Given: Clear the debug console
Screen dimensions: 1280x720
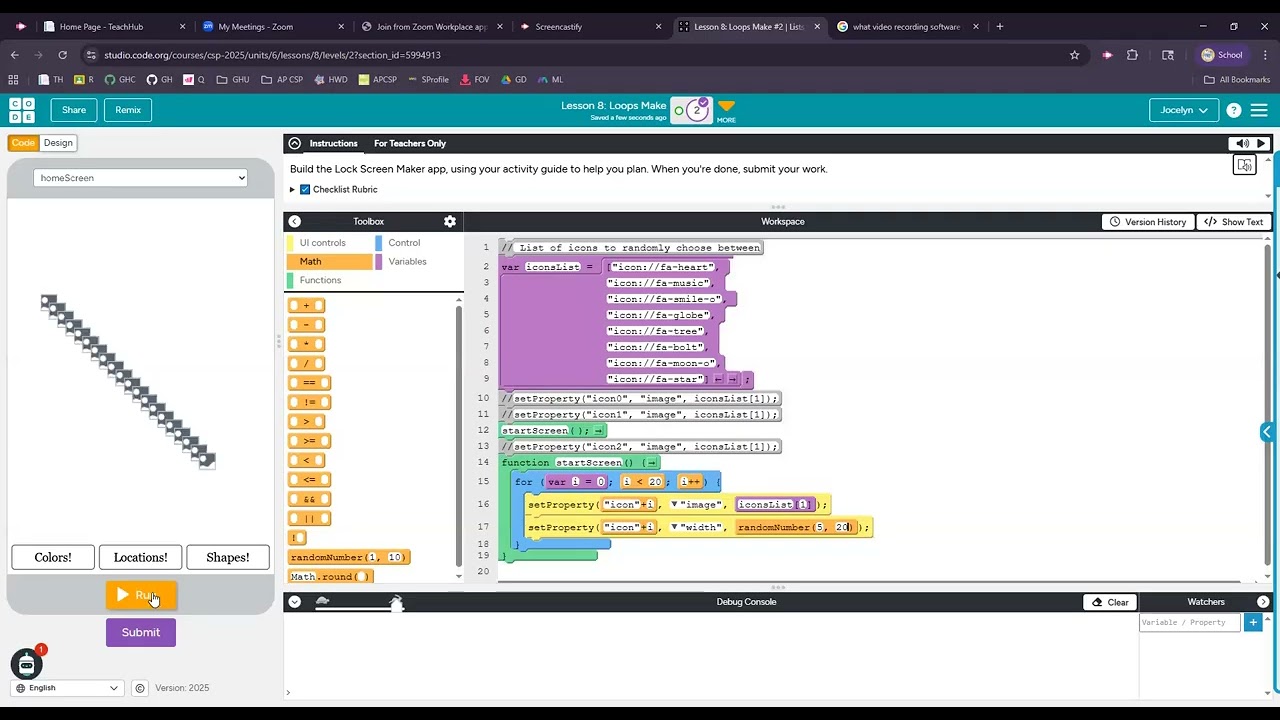Looking at the screenshot, I should [1110, 602].
